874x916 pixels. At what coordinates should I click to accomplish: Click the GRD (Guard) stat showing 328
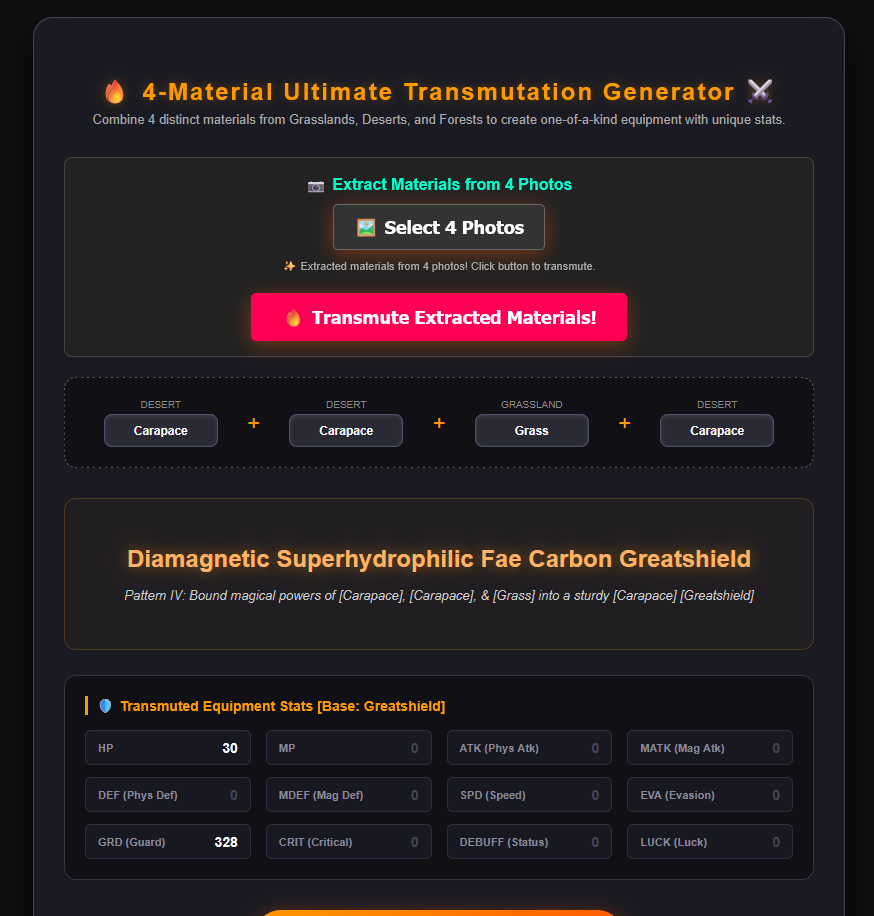click(x=168, y=842)
